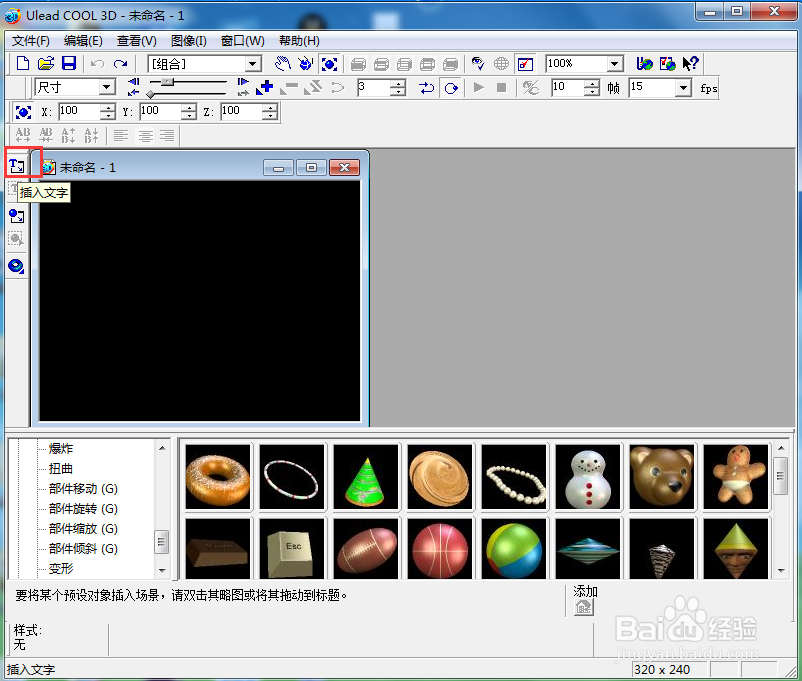Screen dimensions: 802x681
Task: Undo the last action
Action: 97,63
